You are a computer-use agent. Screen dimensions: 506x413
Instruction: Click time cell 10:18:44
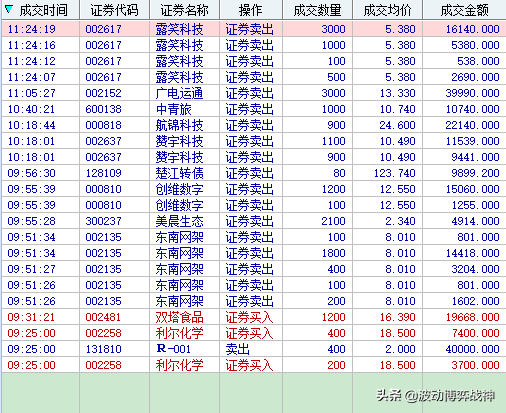[x=31, y=125]
